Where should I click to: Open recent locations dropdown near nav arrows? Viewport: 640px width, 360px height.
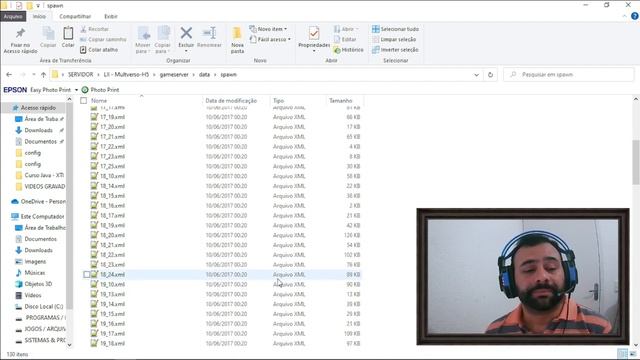pos(33,75)
